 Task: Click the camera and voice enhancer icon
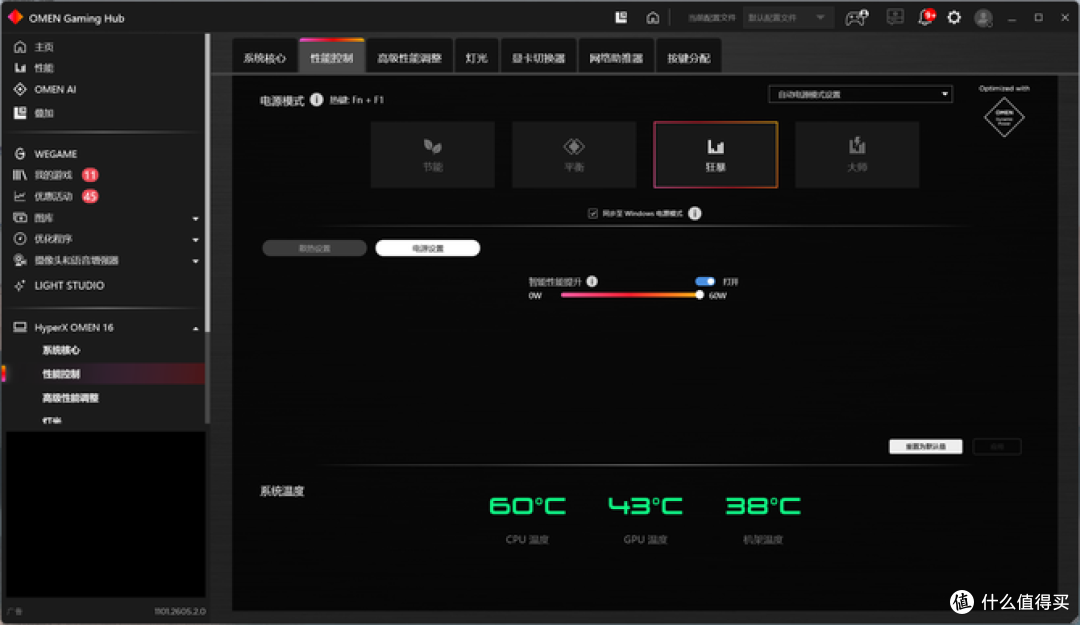pyautogui.click(x=20, y=260)
